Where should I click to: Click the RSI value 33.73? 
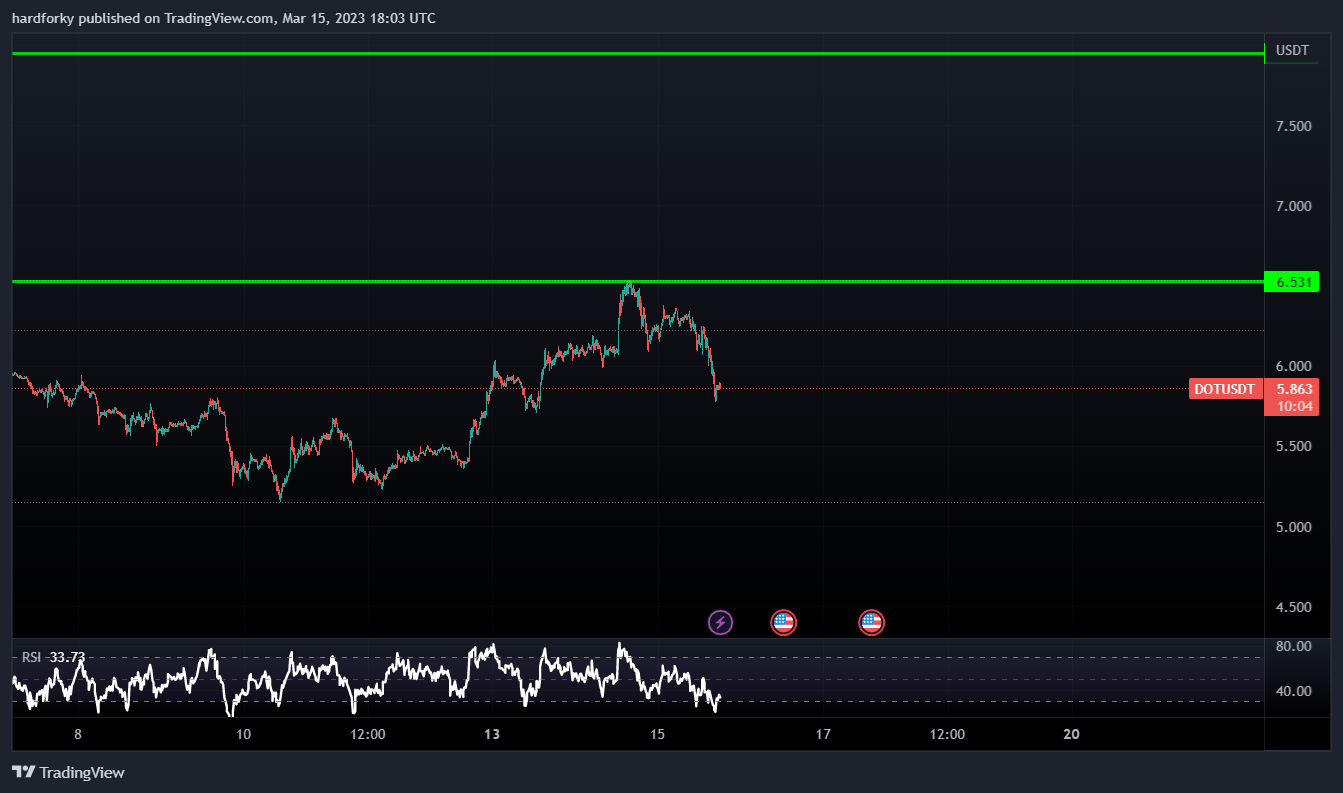coord(67,657)
